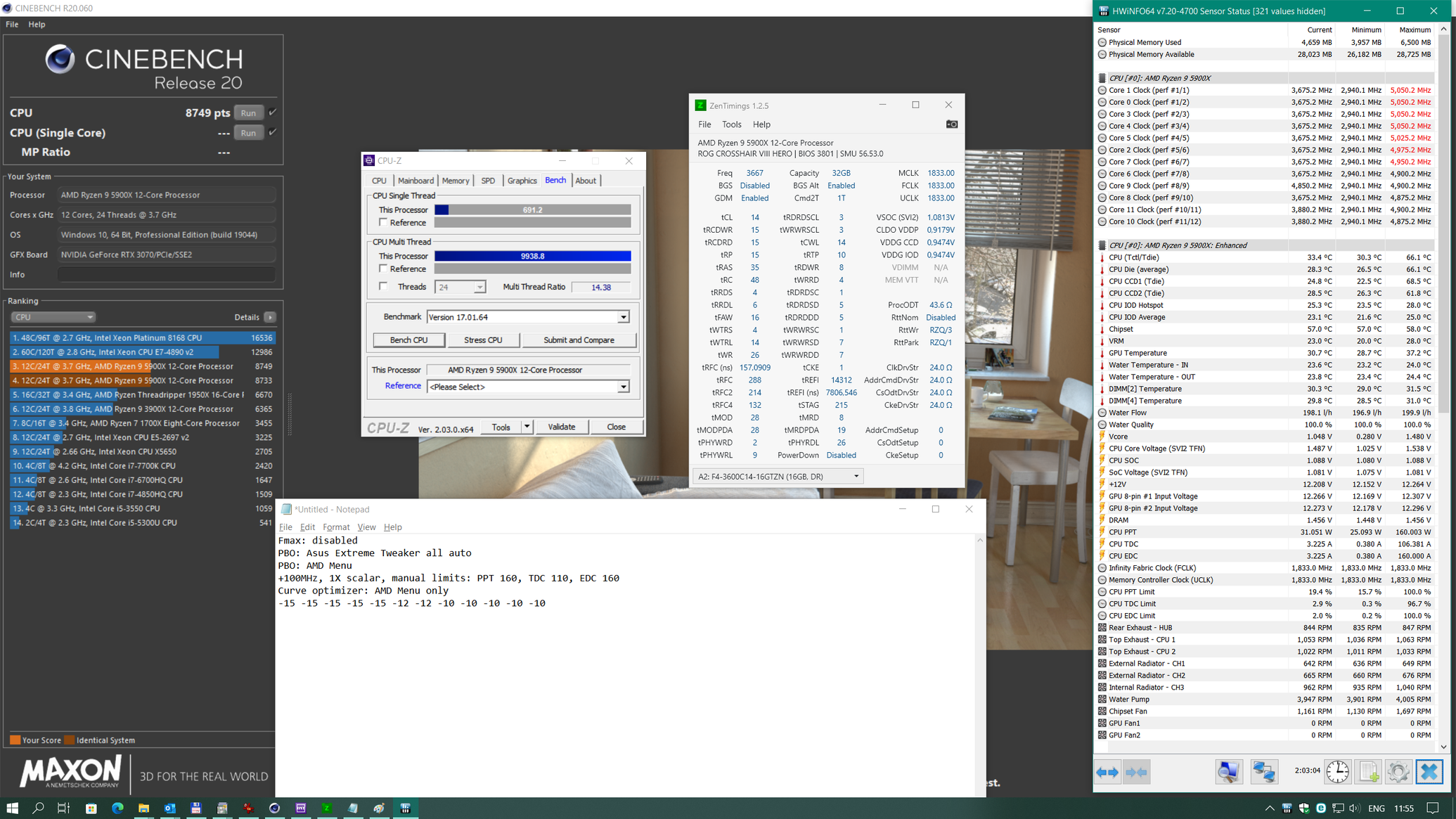Open taskbar search magnifier
Viewport: 1456px width, 819px height.
pos(38,808)
